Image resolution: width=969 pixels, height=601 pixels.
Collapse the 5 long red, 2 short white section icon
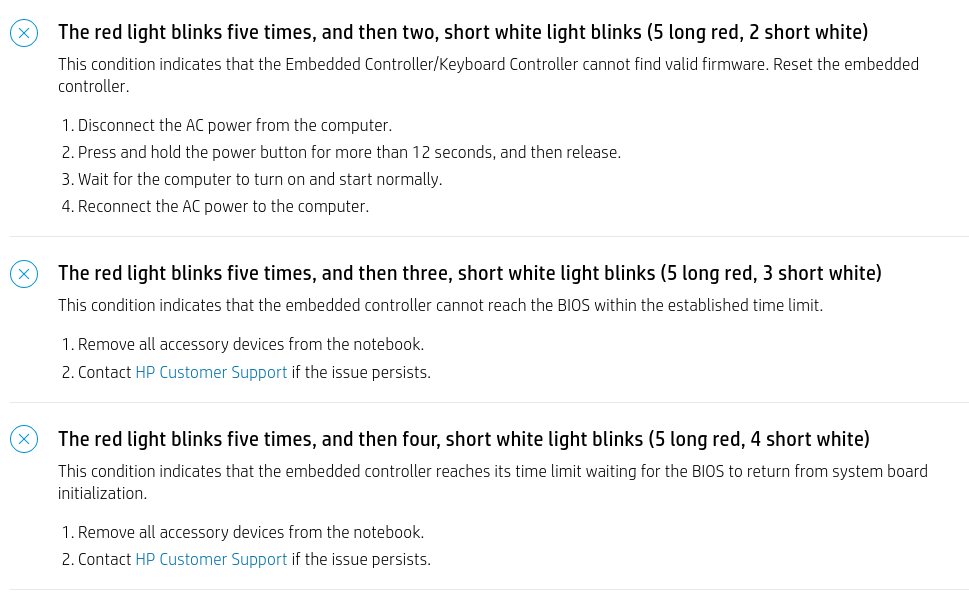pyautogui.click(x=24, y=33)
